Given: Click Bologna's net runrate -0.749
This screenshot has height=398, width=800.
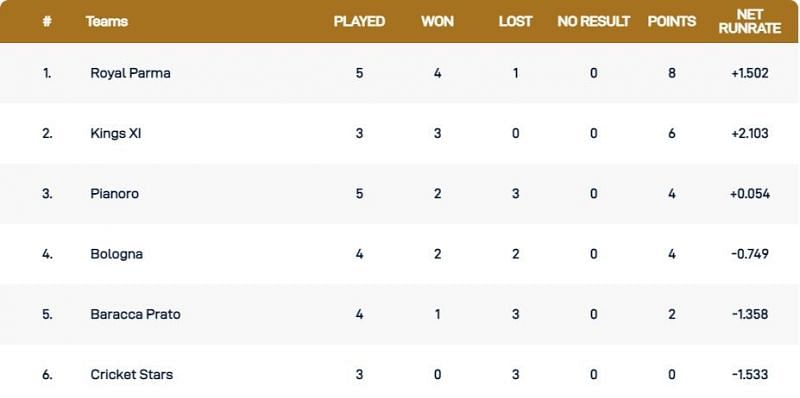Looking at the screenshot, I should (749, 254).
